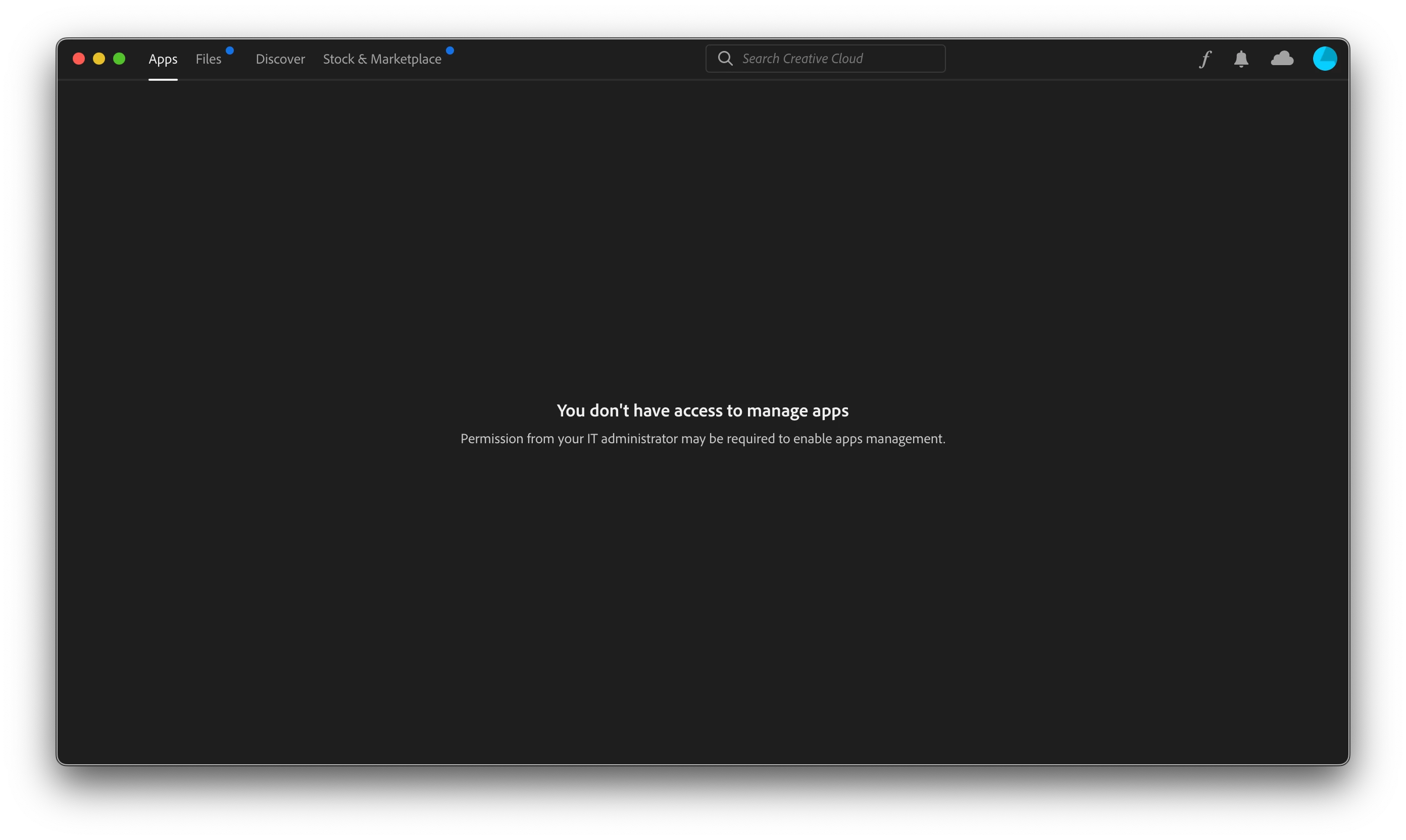Viewport: 1406px width, 840px height.
Task: Select the Apps tab
Action: (163, 59)
